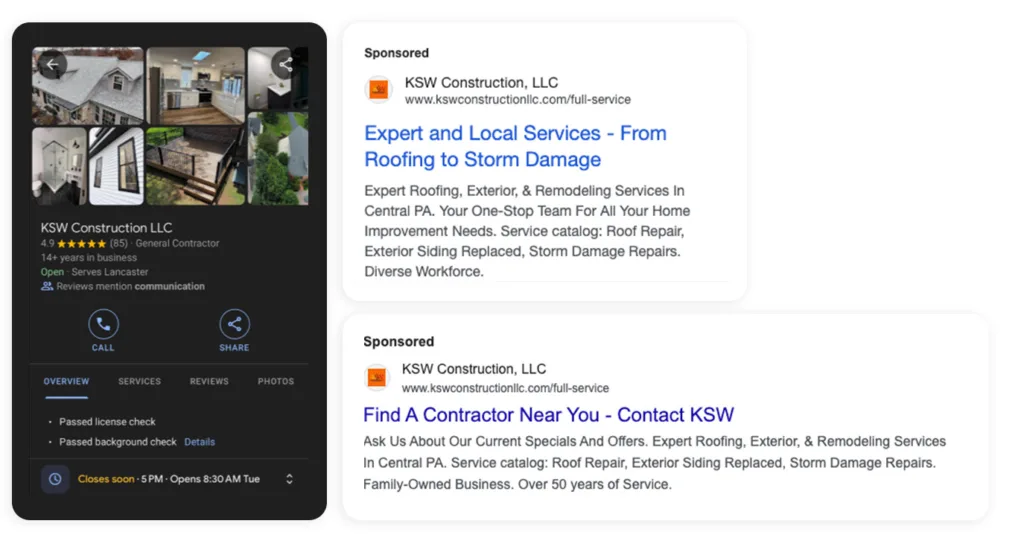Image resolution: width=1024 pixels, height=544 pixels.
Task: Click the Sponsored label on the second ad
Action: [x=398, y=342]
